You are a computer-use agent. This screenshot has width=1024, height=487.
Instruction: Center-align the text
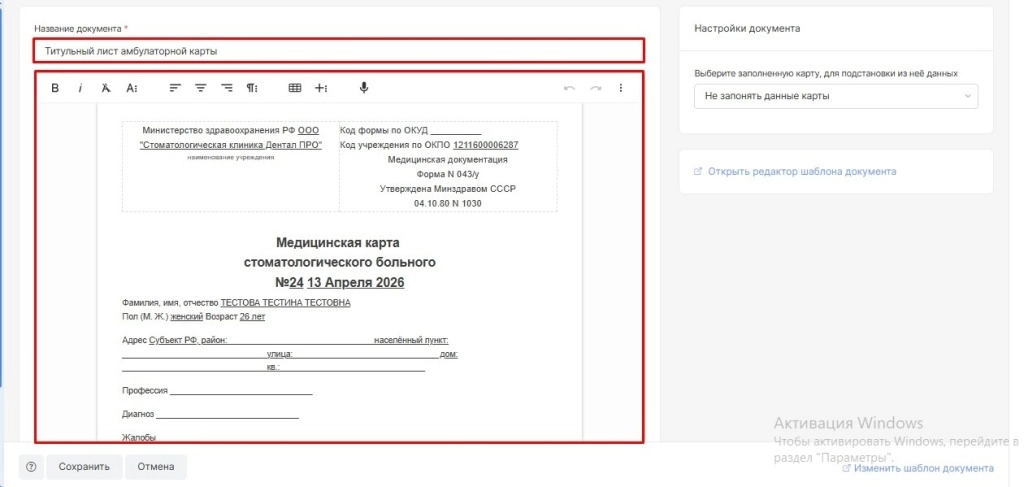(201, 88)
